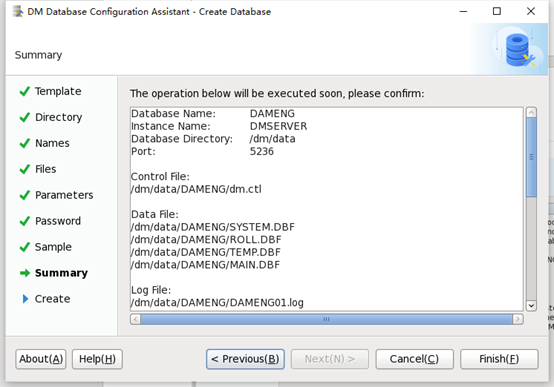554x387 pixels.
Task: Maximize the Configuration Assistant window
Action: tap(497, 12)
